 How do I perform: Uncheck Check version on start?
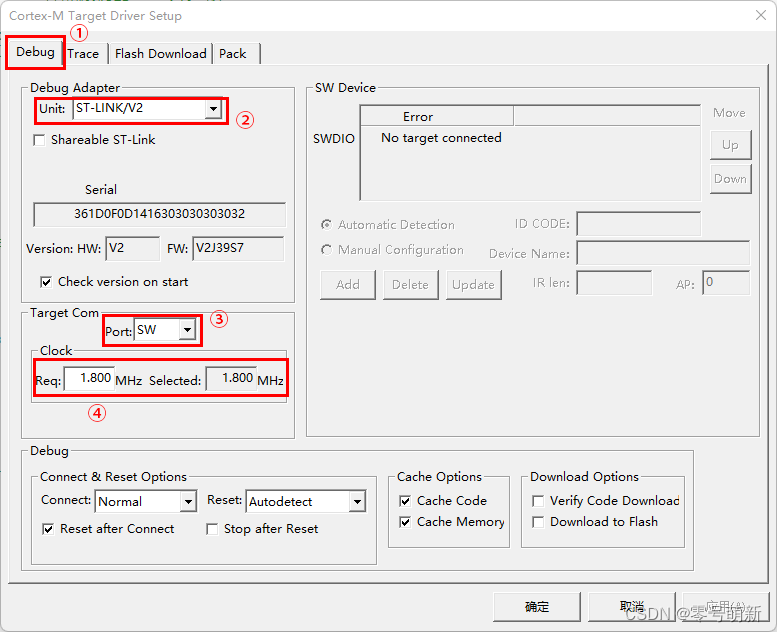46,282
